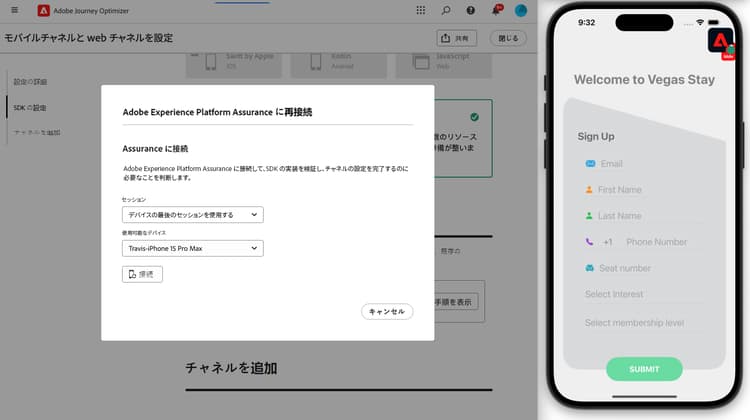Open Select membership level picker on phone
Viewport: 750px width, 420px height.
[643, 323]
